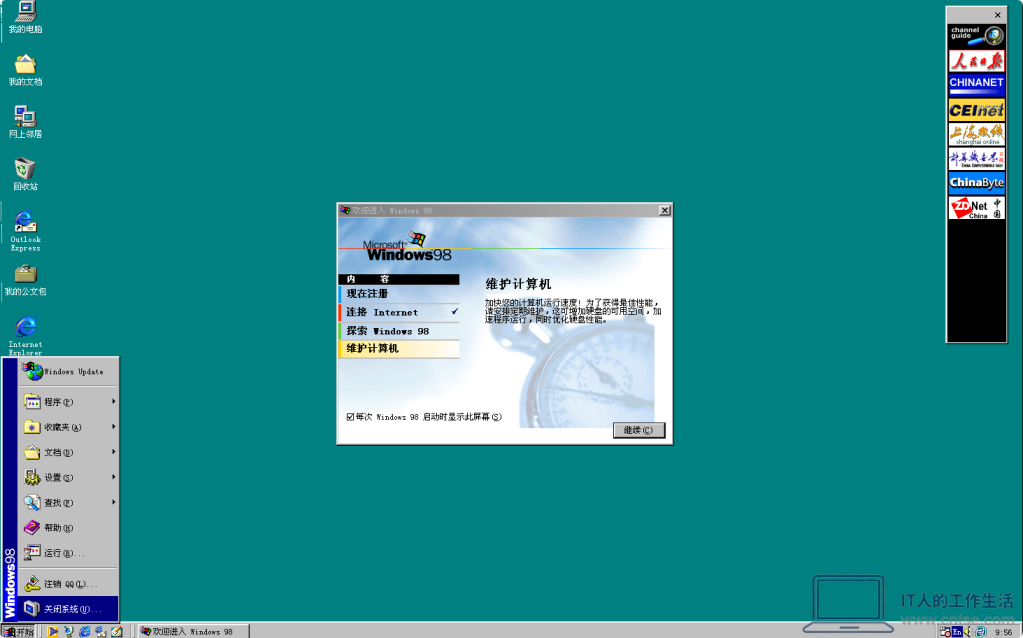Screen dimensions: 1023x638
Task: Expand the 查找(F) submenu
Action: click(x=69, y=502)
